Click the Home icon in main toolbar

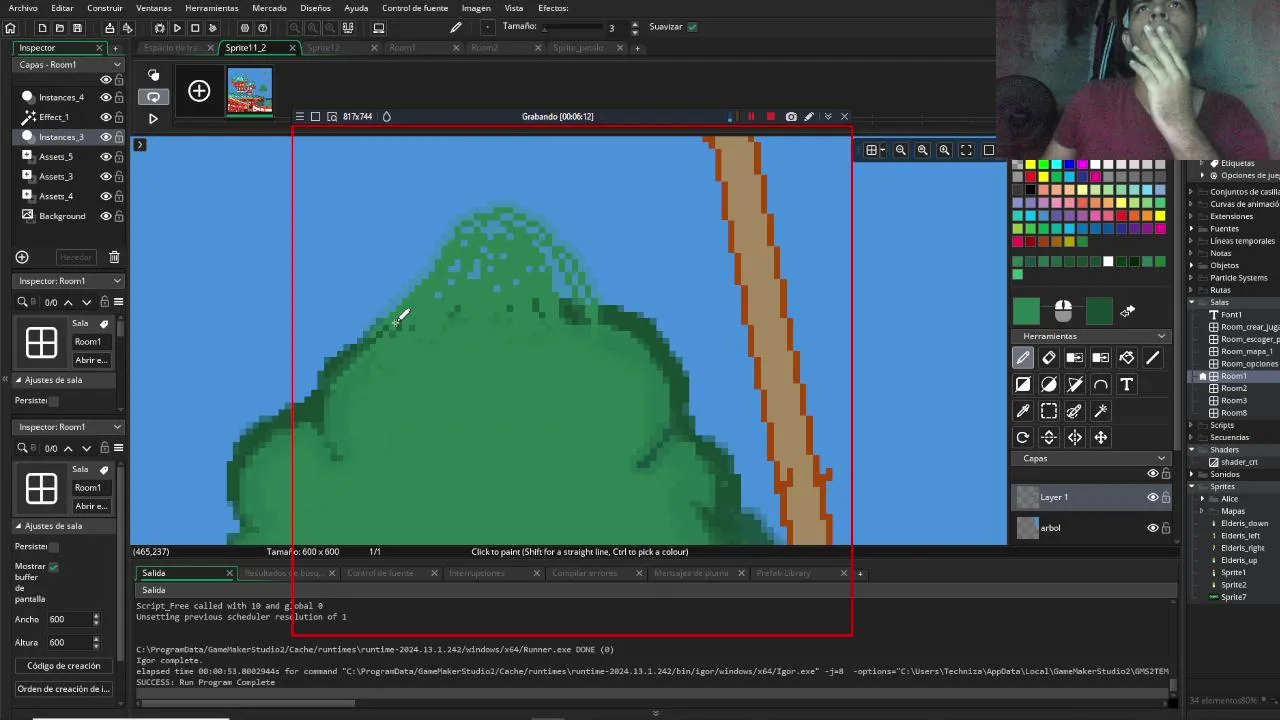(x=10, y=28)
